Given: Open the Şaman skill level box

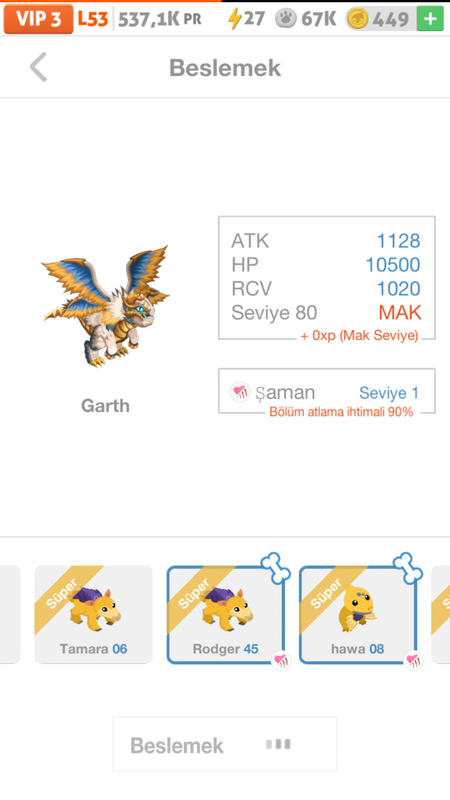Looking at the screenshot, I should (x=327, y=391).
